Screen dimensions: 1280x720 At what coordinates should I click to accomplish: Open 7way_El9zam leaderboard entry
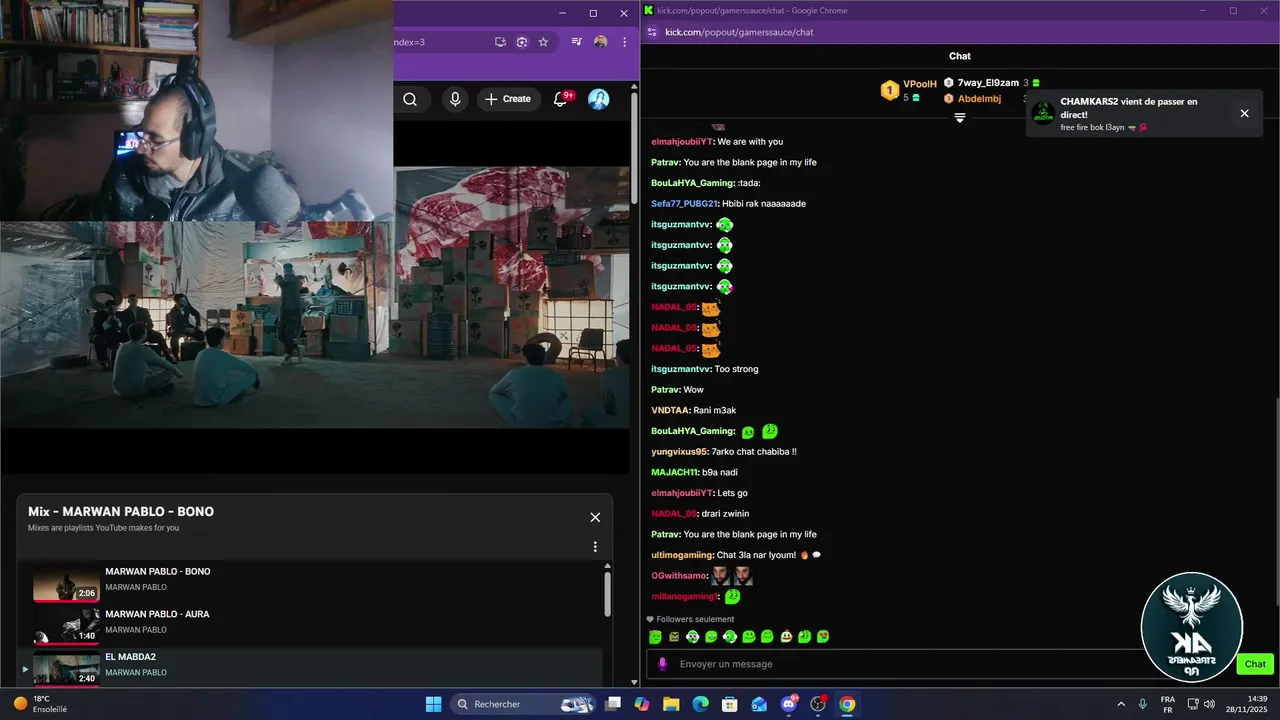[993, 83]
